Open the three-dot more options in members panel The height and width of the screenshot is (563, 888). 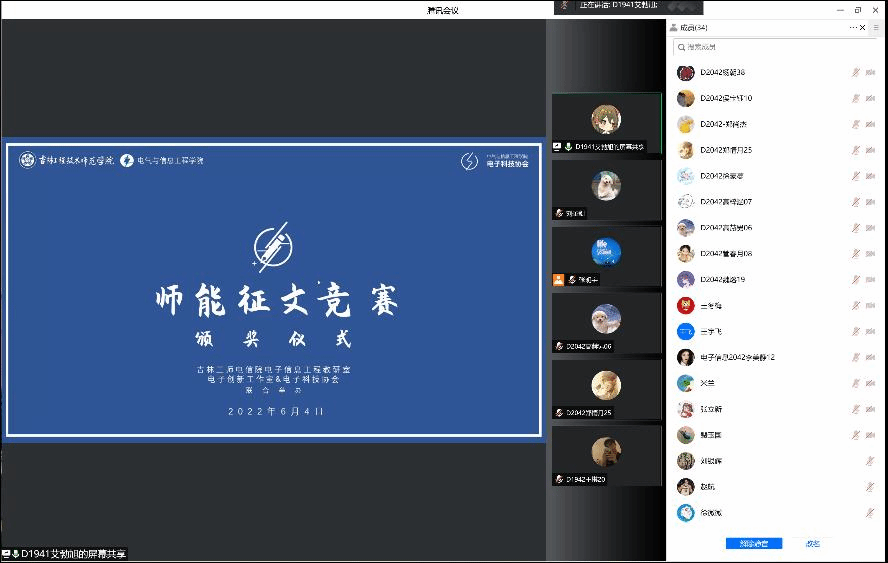[853, 28]
